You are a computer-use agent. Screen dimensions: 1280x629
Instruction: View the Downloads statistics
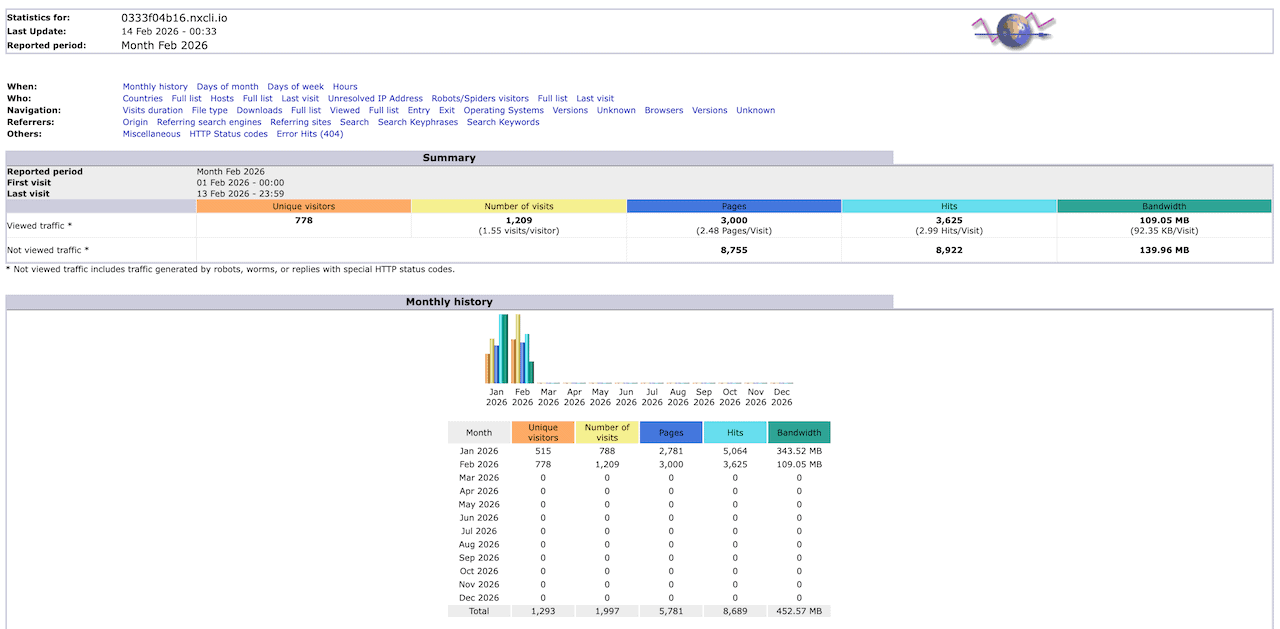click(258, 110)
